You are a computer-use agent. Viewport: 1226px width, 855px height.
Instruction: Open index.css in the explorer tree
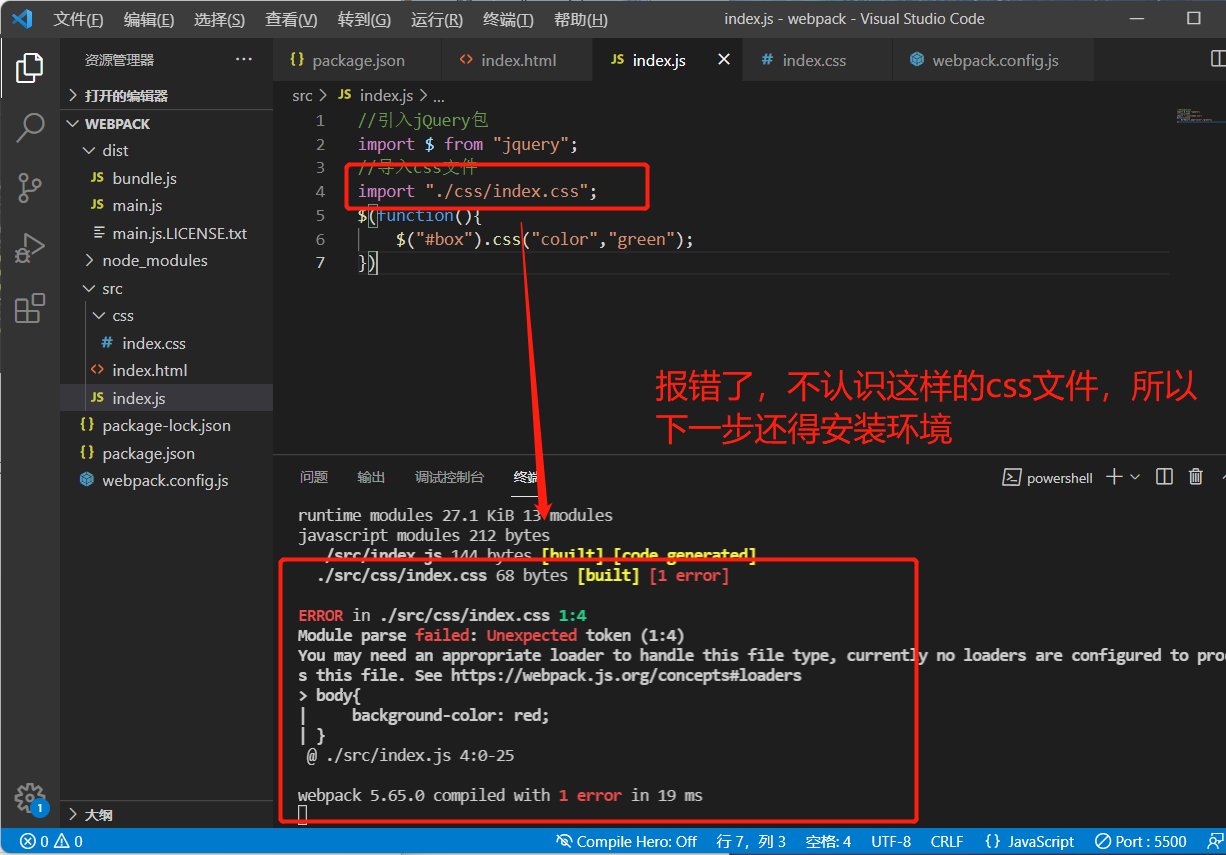pos(166,343)
